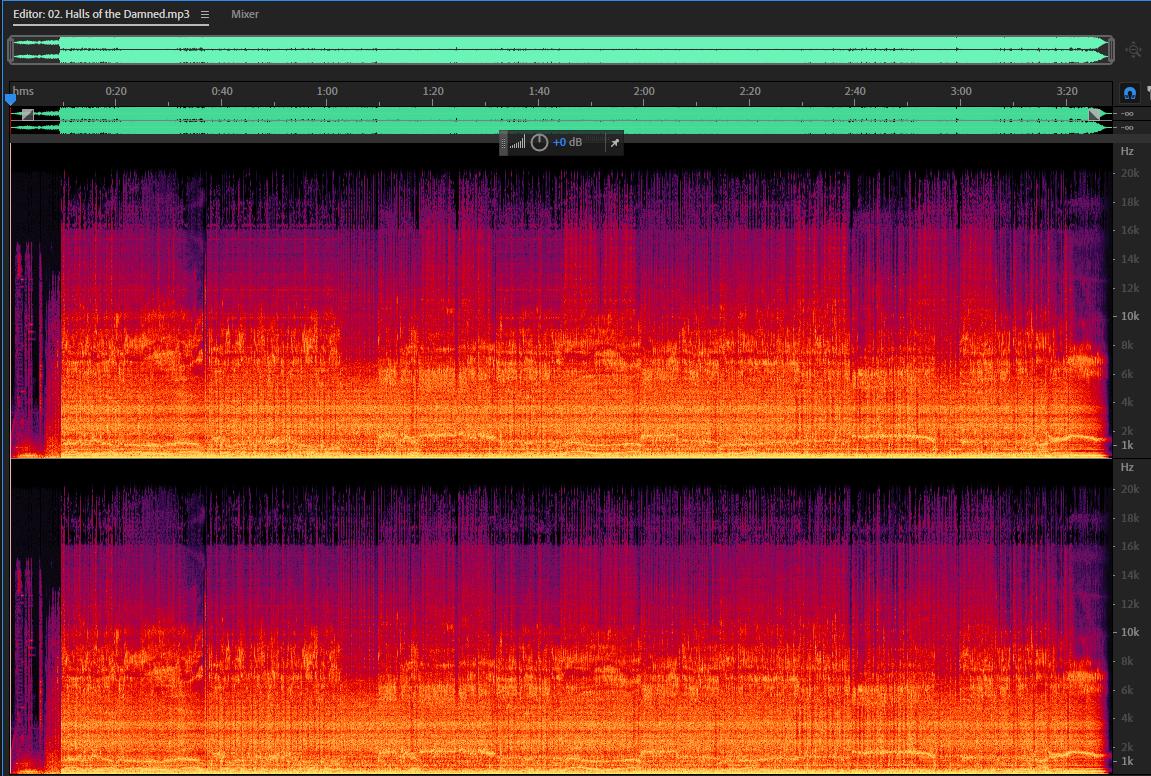Click the 16k label on lower frequency scale
Viewport: 1151px width, 776px height.
(x=1130, y=546)
